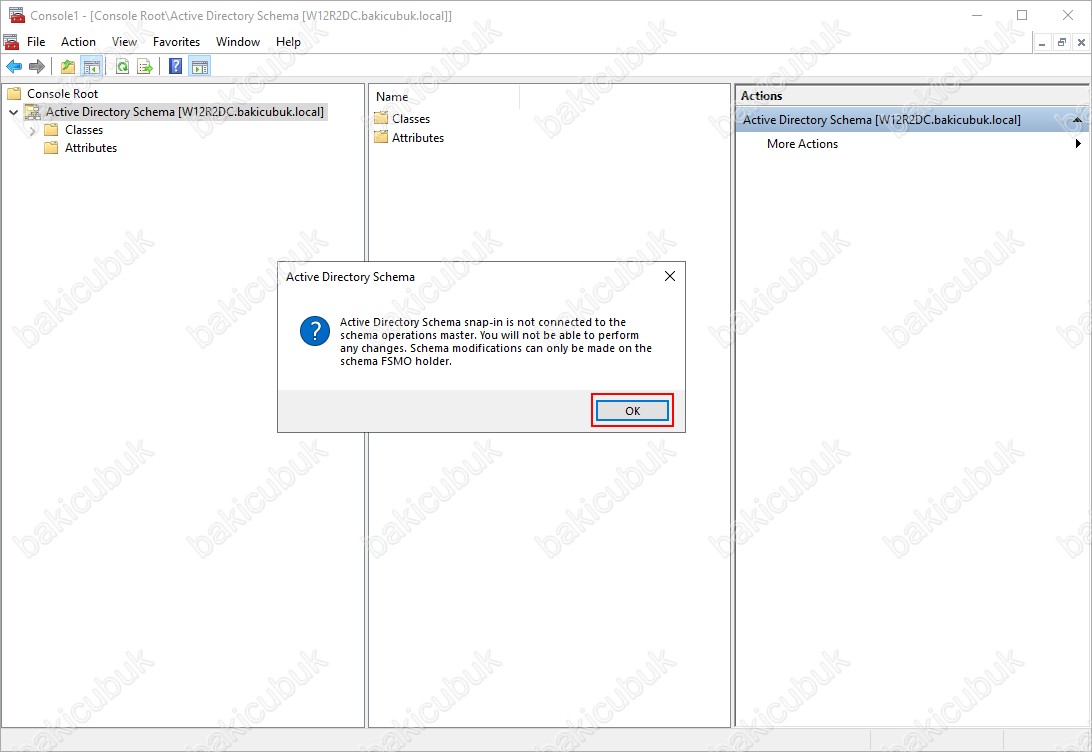Click the Export List toolbar icon

tap(145, 67)
